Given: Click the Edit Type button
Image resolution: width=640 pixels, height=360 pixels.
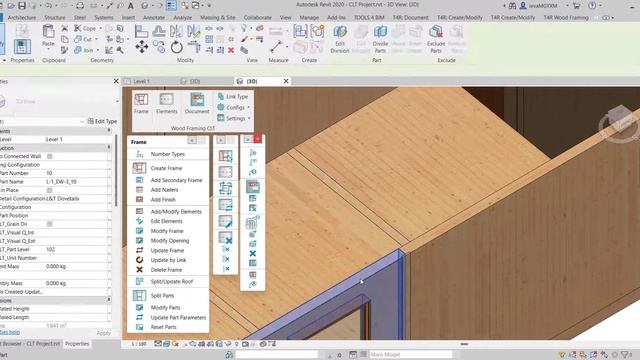Looking at the screenshot, I should pos(102,121).
